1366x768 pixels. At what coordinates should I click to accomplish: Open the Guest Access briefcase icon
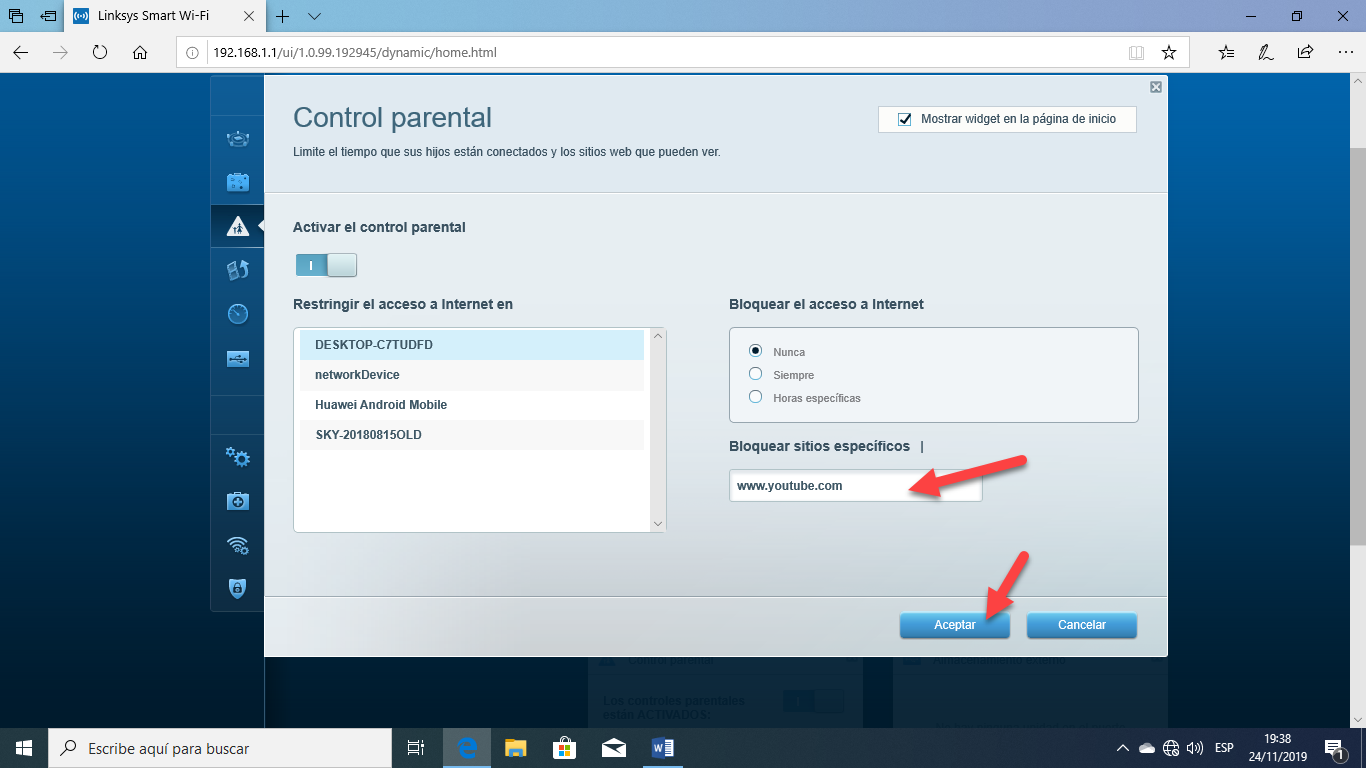[x=237, y=182]
